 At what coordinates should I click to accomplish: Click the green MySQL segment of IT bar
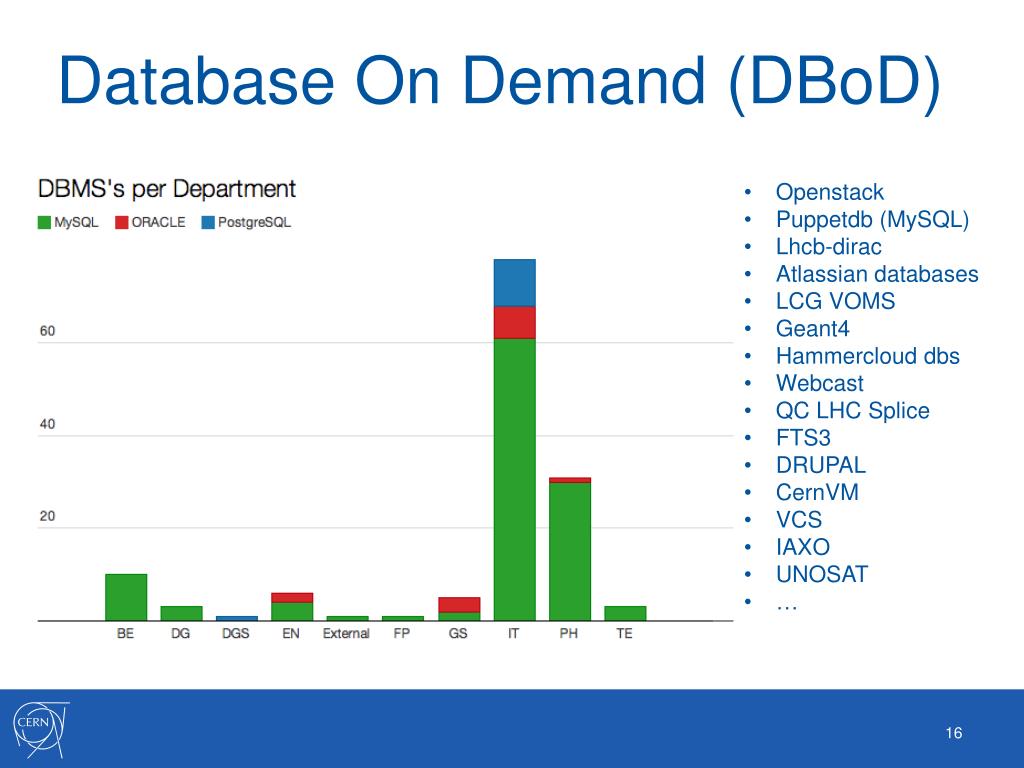[515, 480]
